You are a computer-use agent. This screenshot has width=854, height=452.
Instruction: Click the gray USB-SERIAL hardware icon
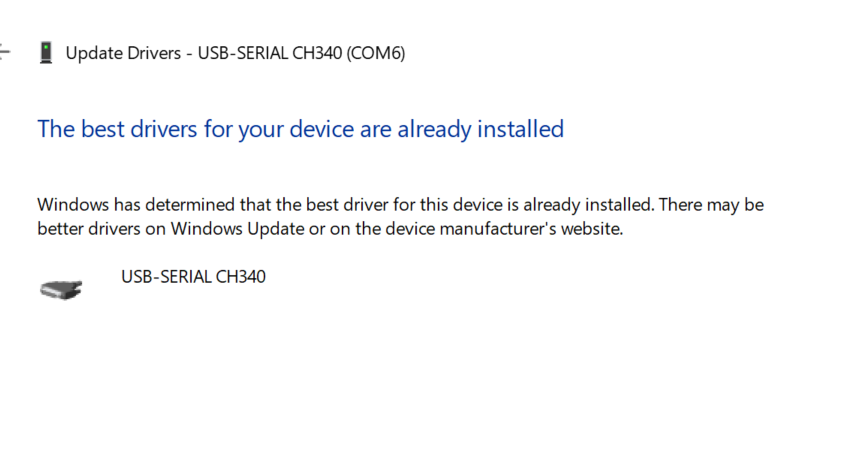61,289
